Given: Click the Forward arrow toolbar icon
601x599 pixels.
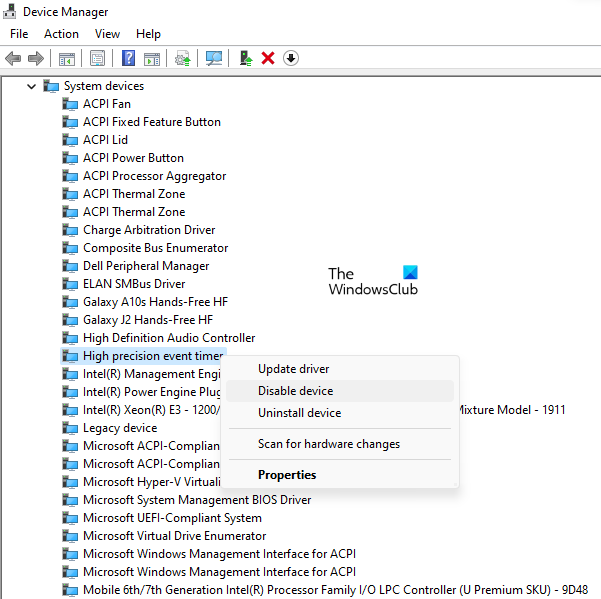Looking at the screenshot, I should pyautogui.click(x=36, y=59).
